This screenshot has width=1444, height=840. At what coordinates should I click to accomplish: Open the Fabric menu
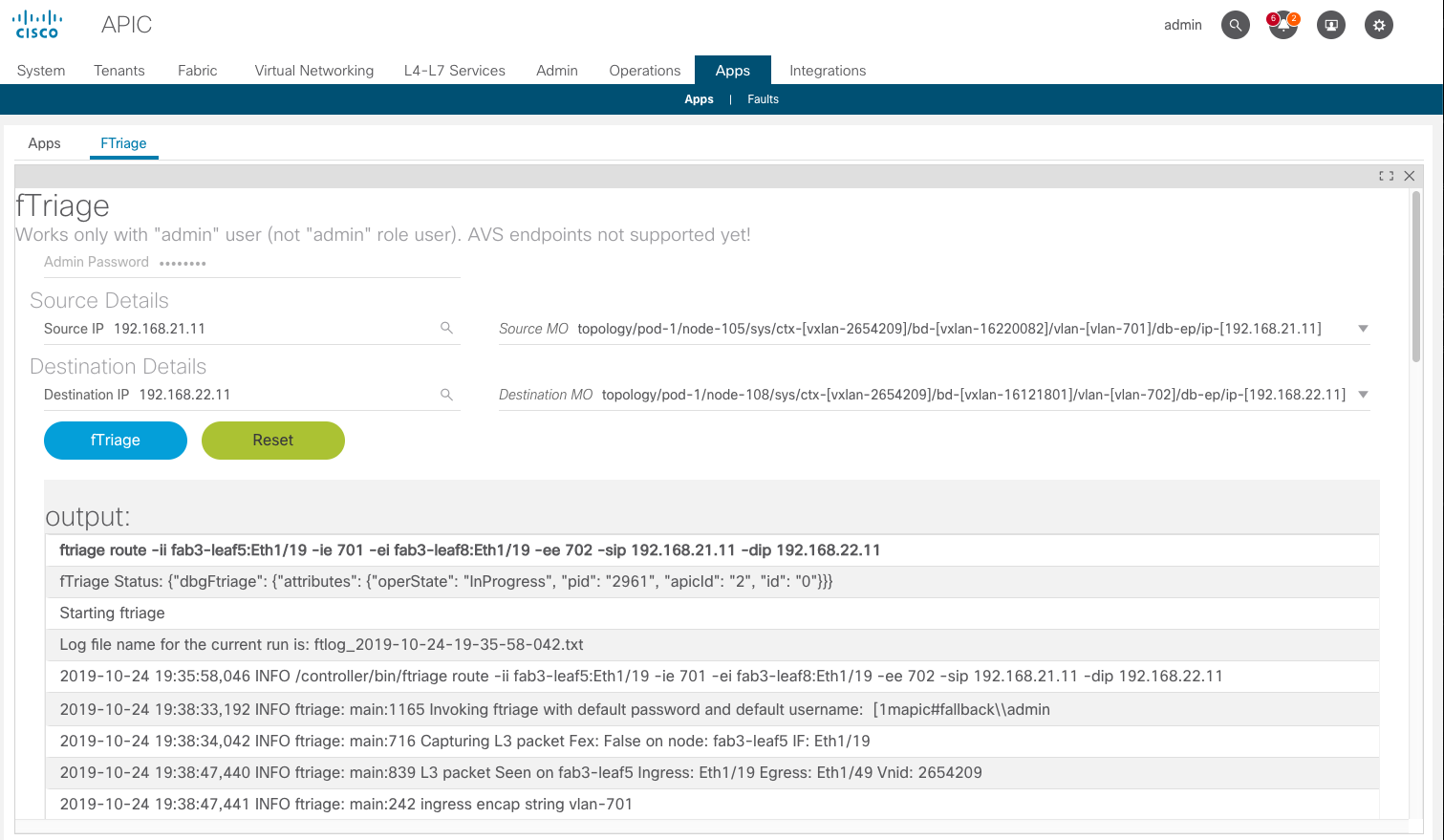coord(198,71)
